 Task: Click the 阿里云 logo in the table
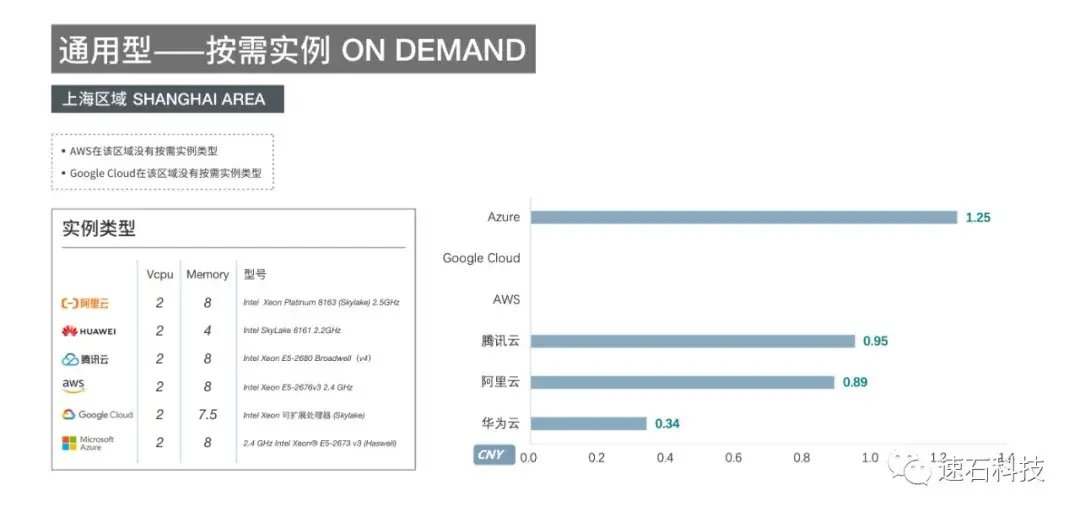(x=85, y=303)
